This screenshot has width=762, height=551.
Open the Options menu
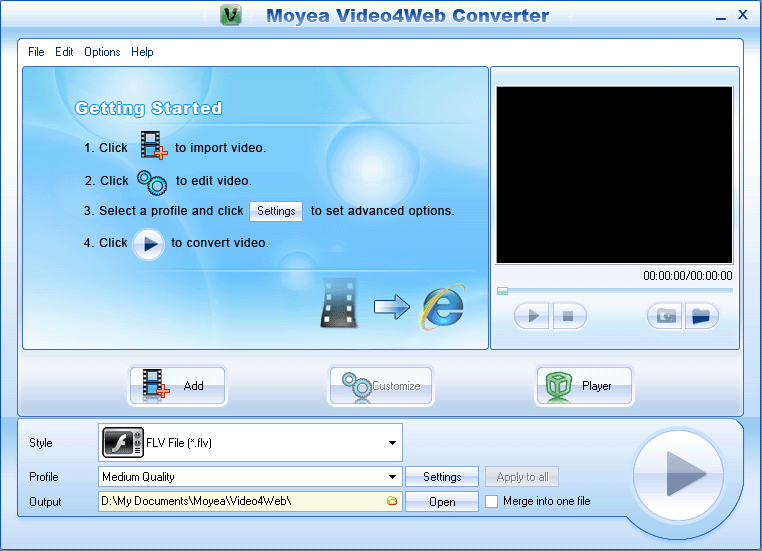[x=102, y=52]
